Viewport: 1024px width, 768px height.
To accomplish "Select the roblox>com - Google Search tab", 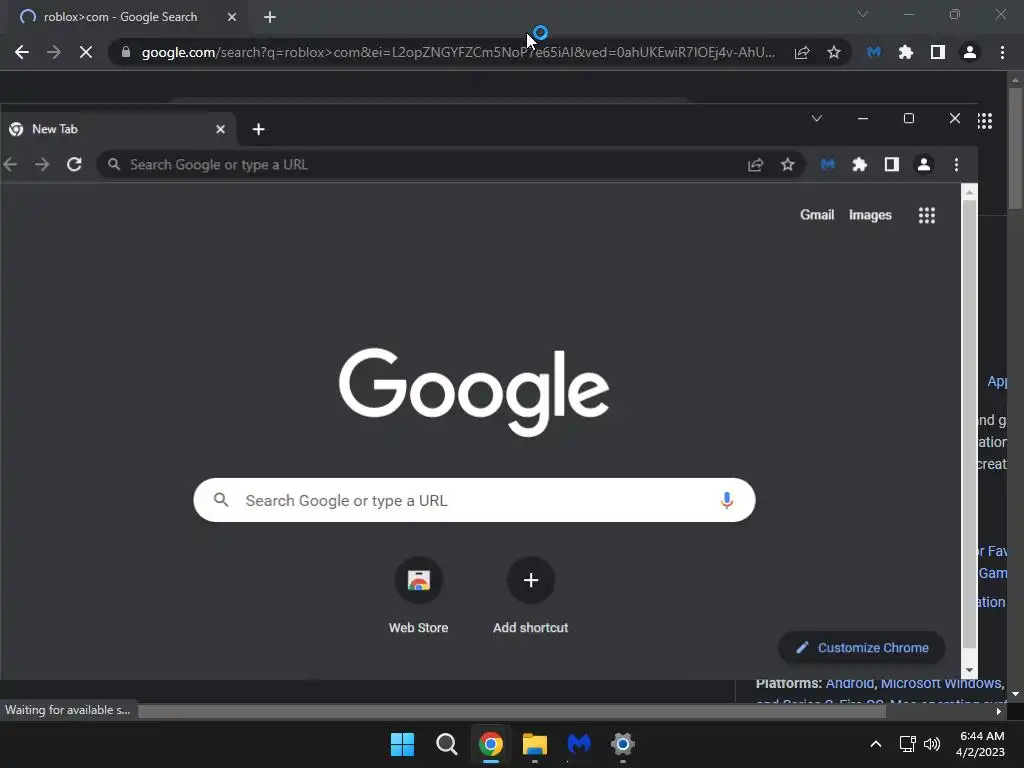I will point(121,17).
